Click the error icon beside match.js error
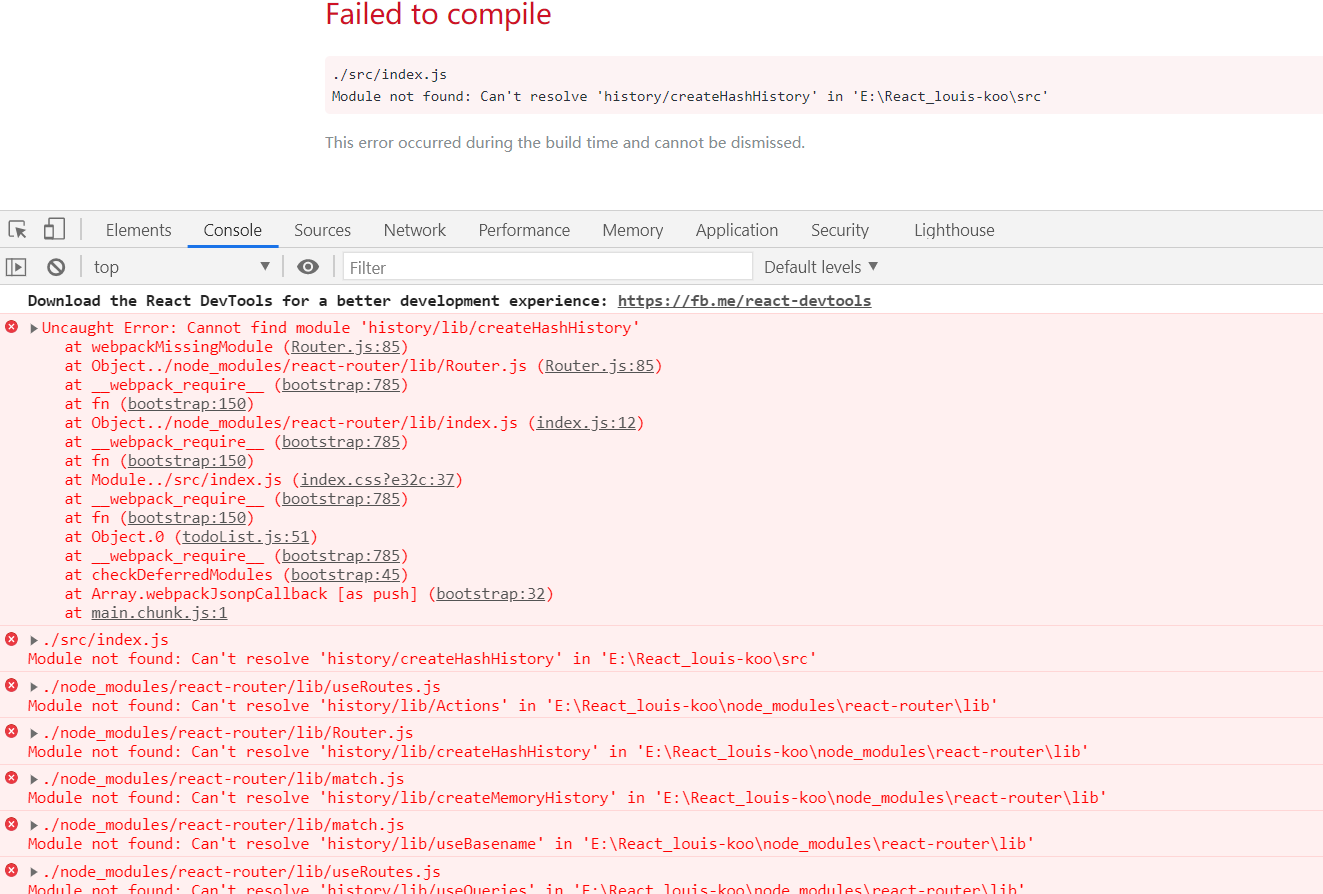Viewport: 1323px width, 894px height. pos(11,778)
